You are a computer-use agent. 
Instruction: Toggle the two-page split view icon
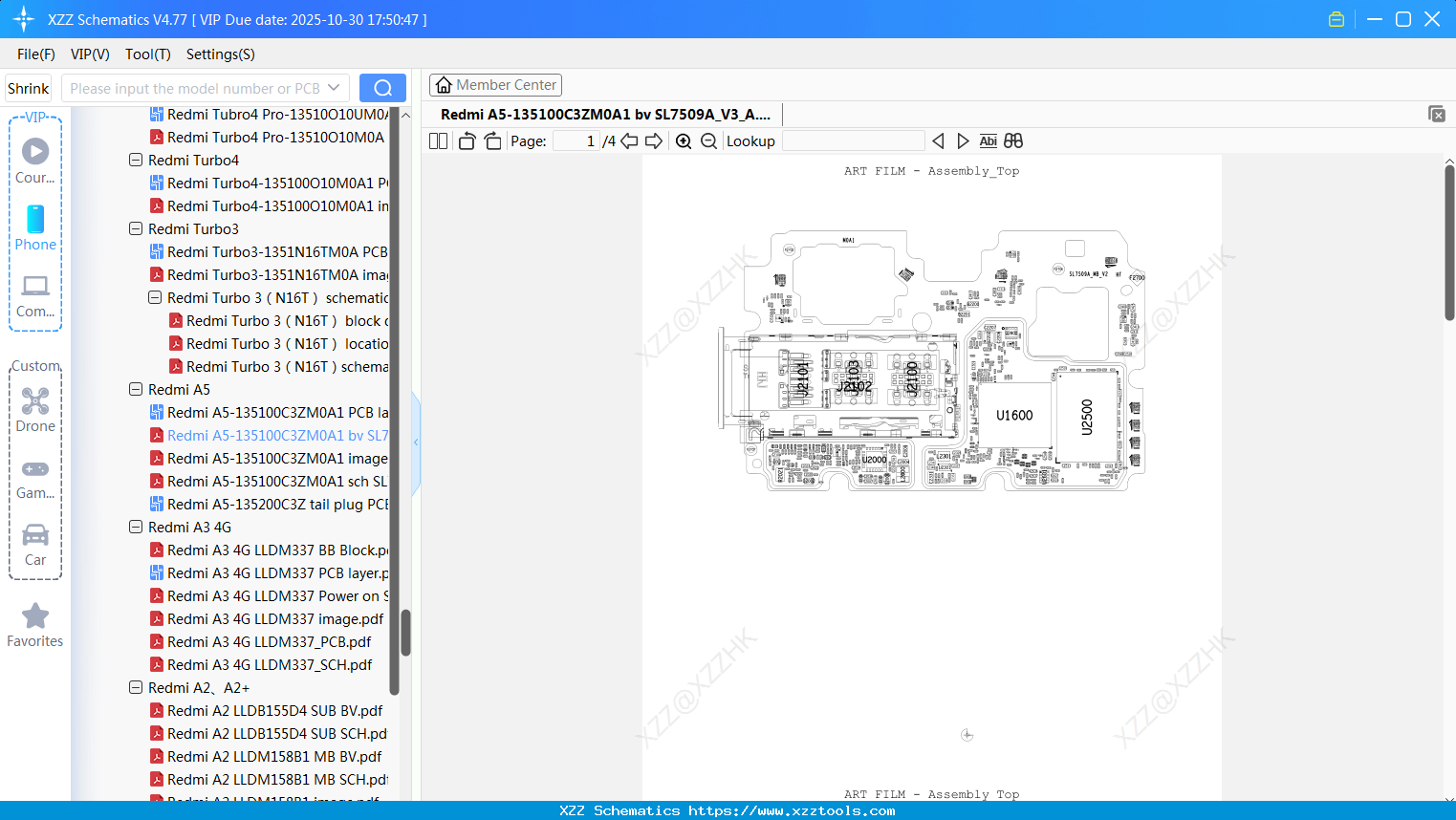coord(439,141)
